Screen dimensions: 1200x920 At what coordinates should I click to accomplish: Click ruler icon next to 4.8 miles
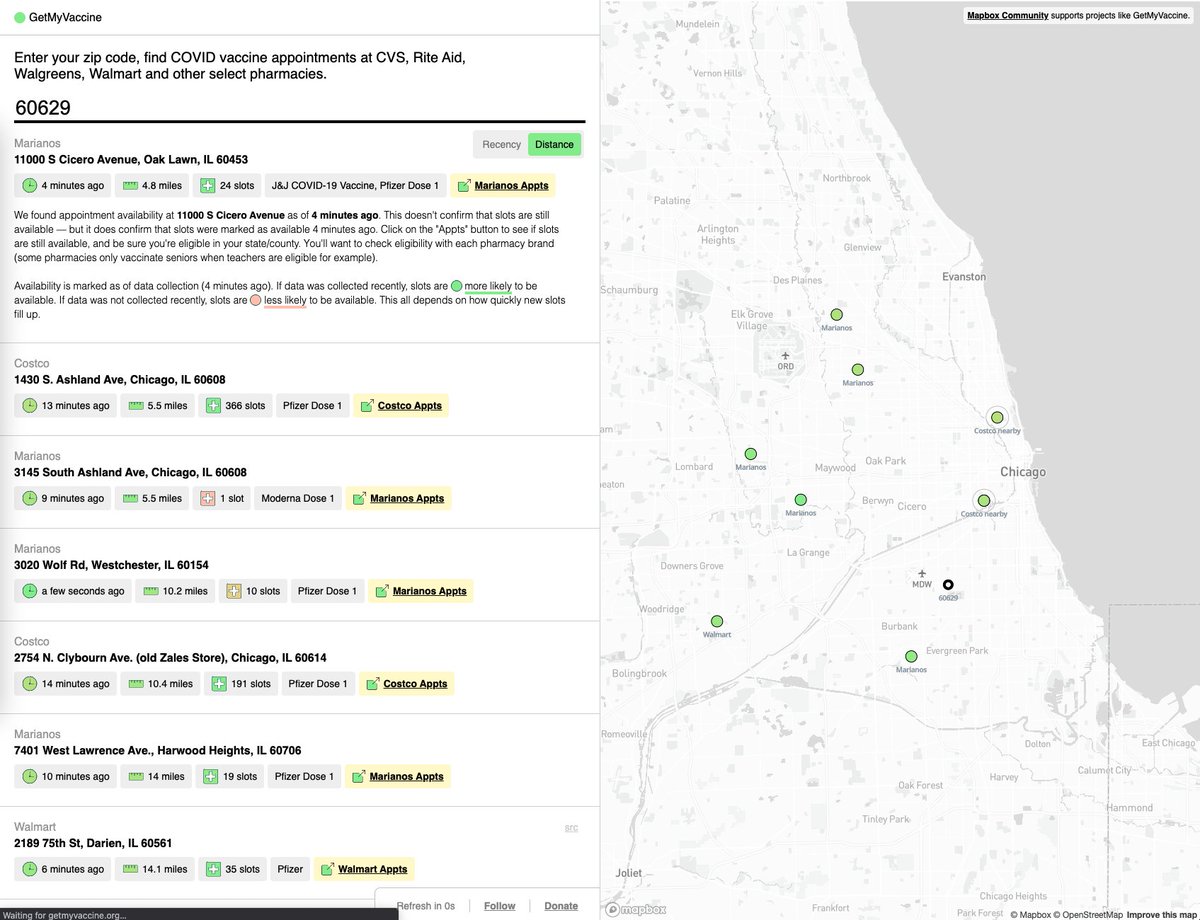point(130,186)
